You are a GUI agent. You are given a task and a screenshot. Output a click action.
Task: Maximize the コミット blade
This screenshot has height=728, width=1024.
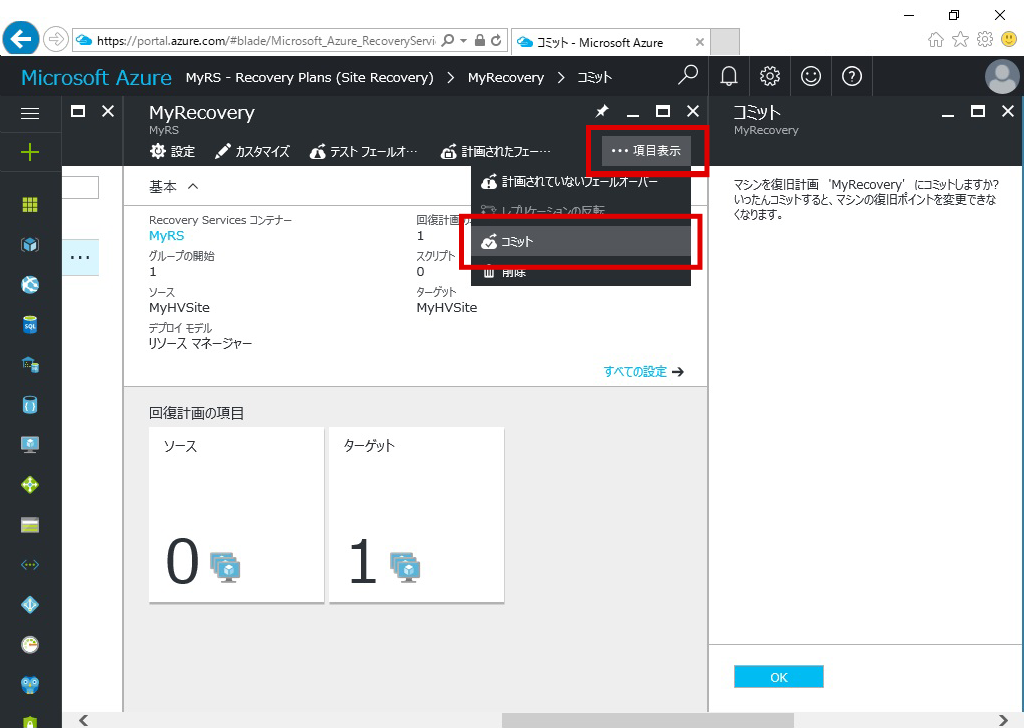[978, 112]
